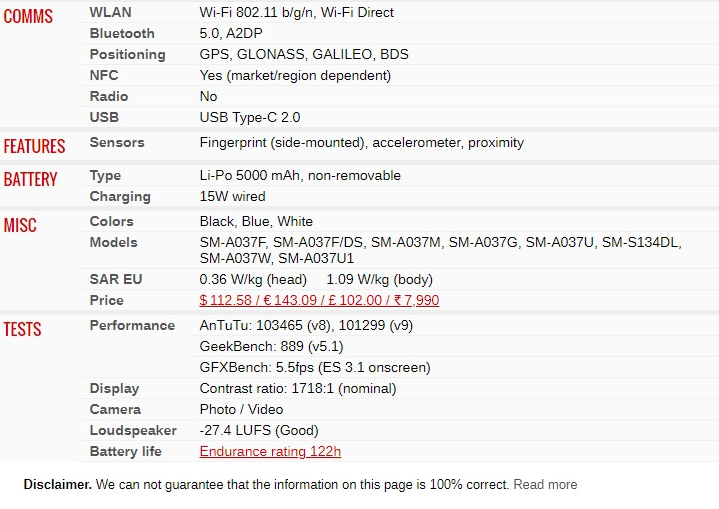Click the Loudspeaker test label
This screenshot has height=509, width=719.
click(133, 431)
